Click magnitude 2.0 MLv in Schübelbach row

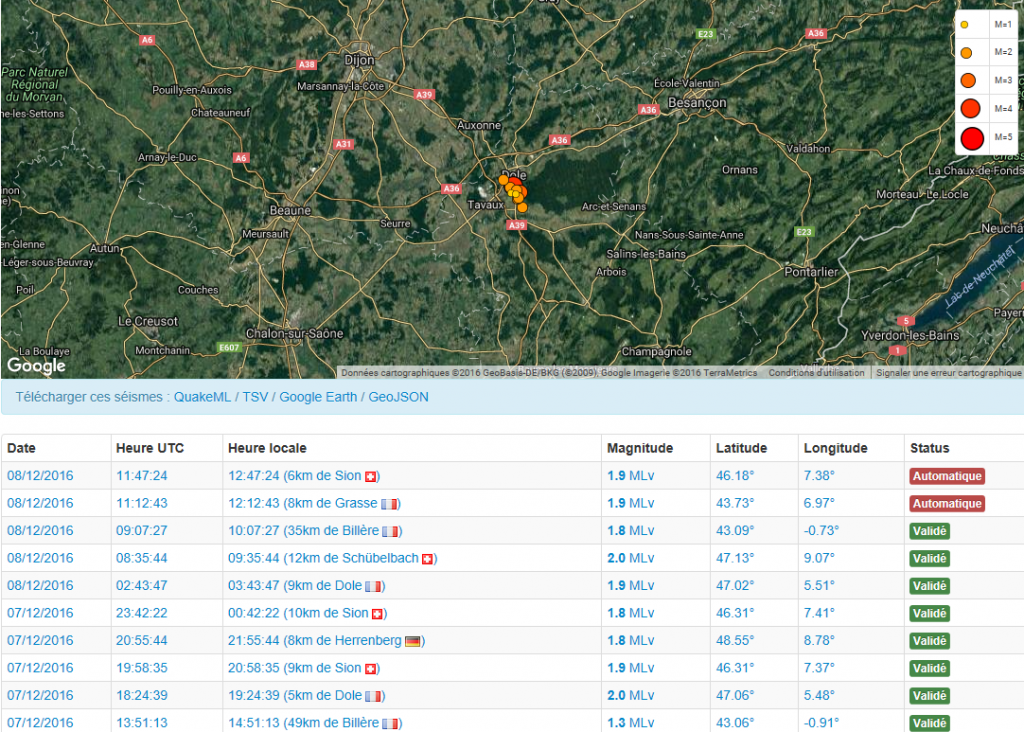[631, 558]
